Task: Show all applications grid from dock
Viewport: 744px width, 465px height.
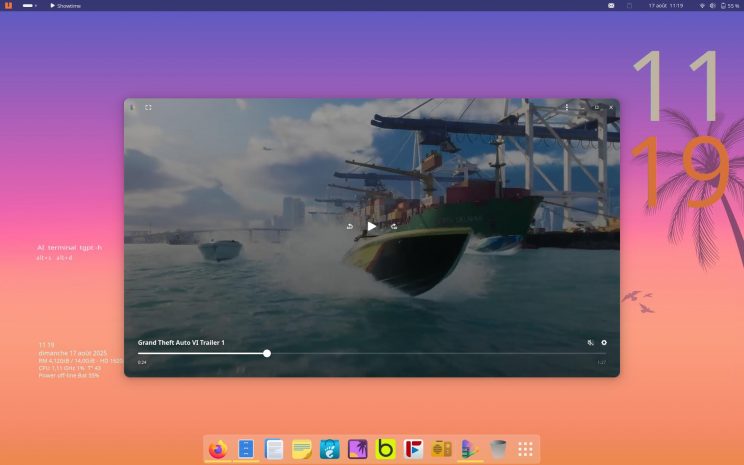Action: click(x=525, y=449)
